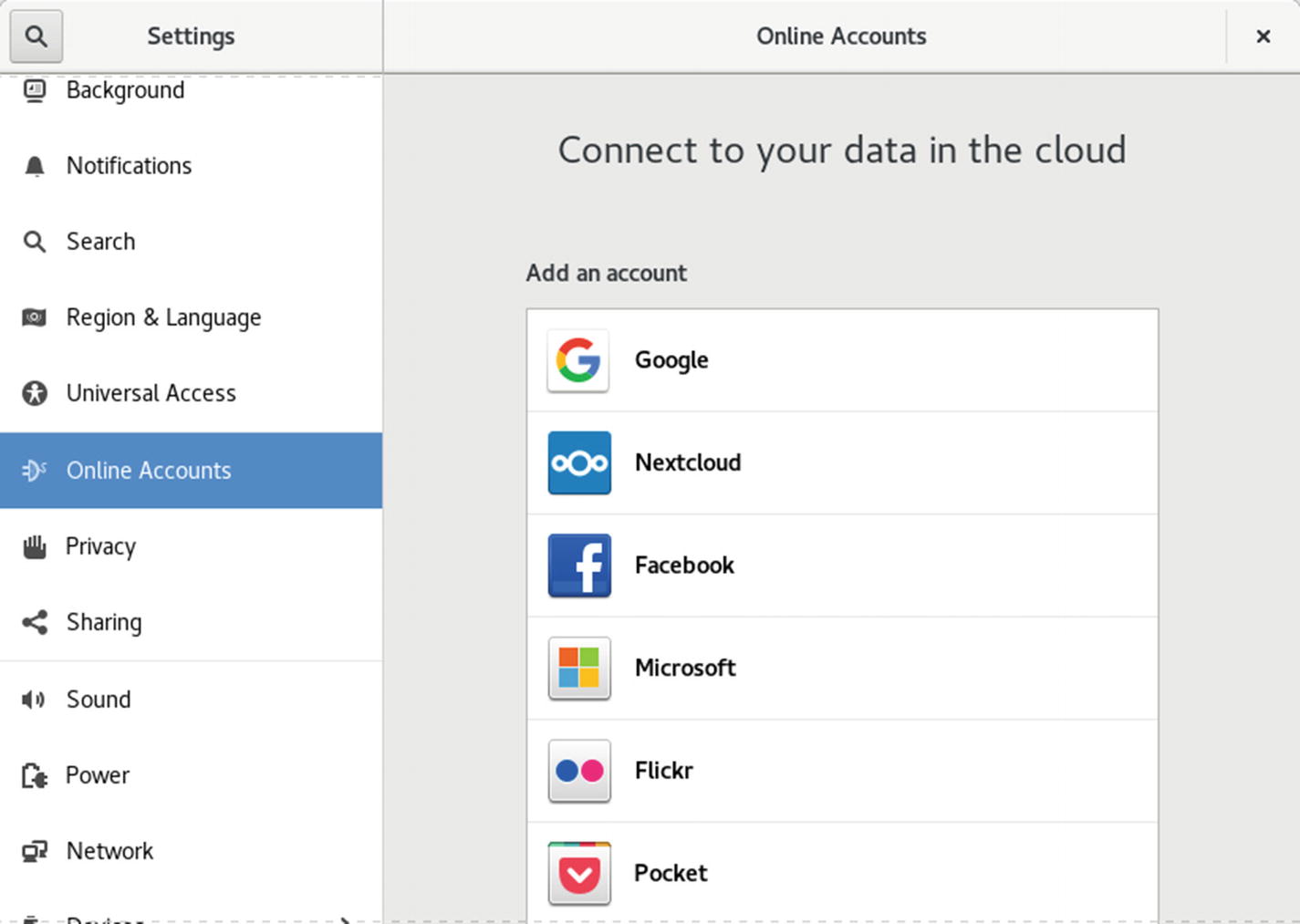Screen dimensions: 1300x924
Task: Click the Microsoft logo icon
Action: pyautogui.click(x=579, y=668)
